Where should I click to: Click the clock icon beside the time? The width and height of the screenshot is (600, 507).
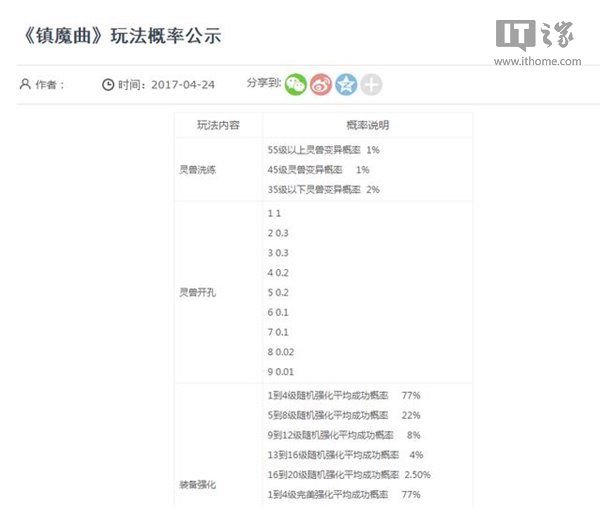[x=108, y=85]
